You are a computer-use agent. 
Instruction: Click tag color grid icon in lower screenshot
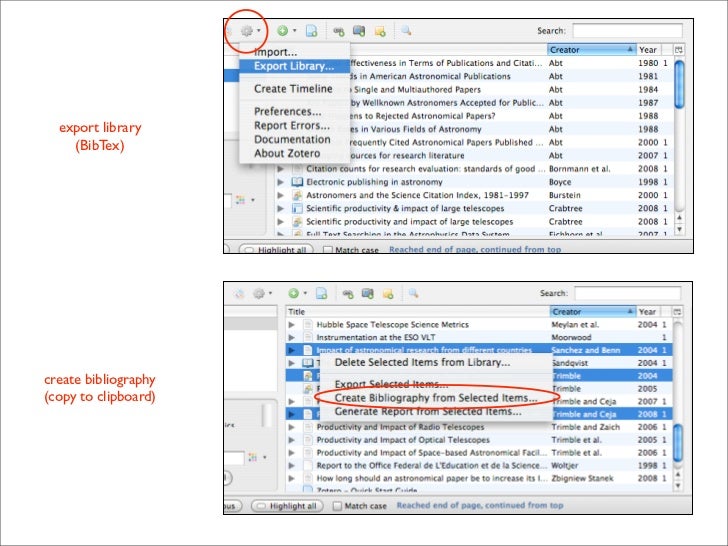click(253, 457)
